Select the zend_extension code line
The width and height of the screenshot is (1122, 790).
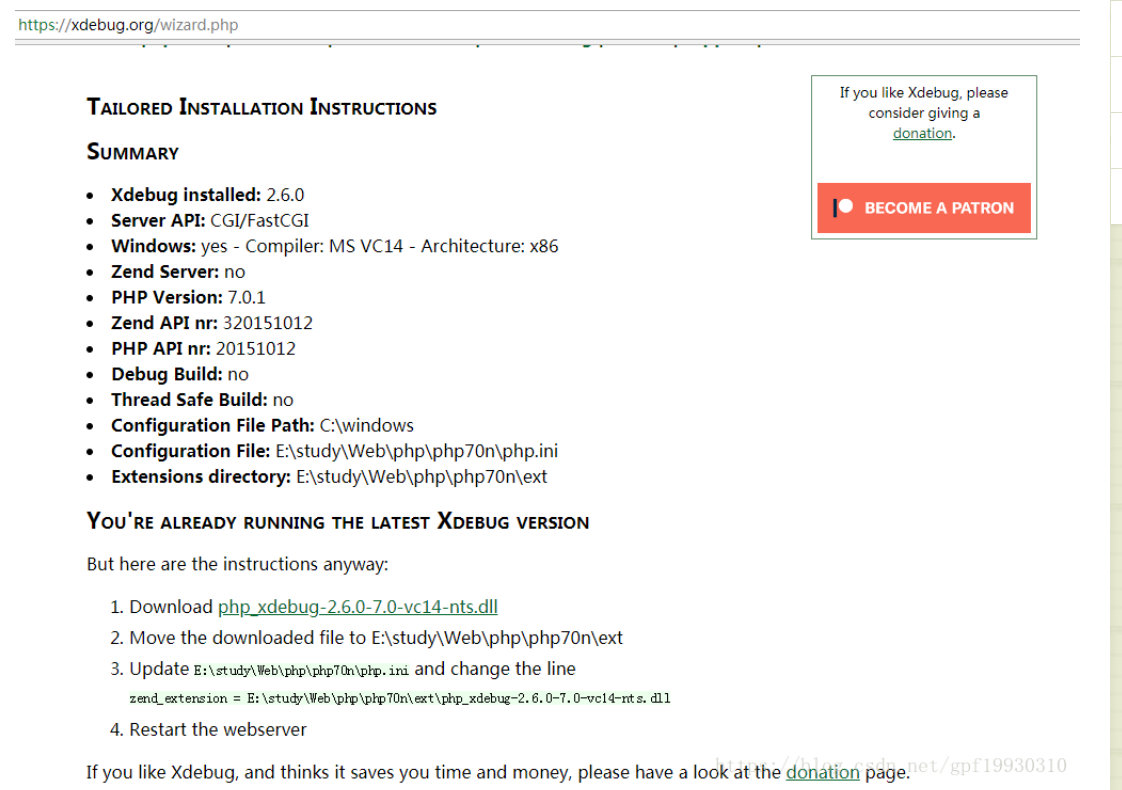[x=399, y=698]
